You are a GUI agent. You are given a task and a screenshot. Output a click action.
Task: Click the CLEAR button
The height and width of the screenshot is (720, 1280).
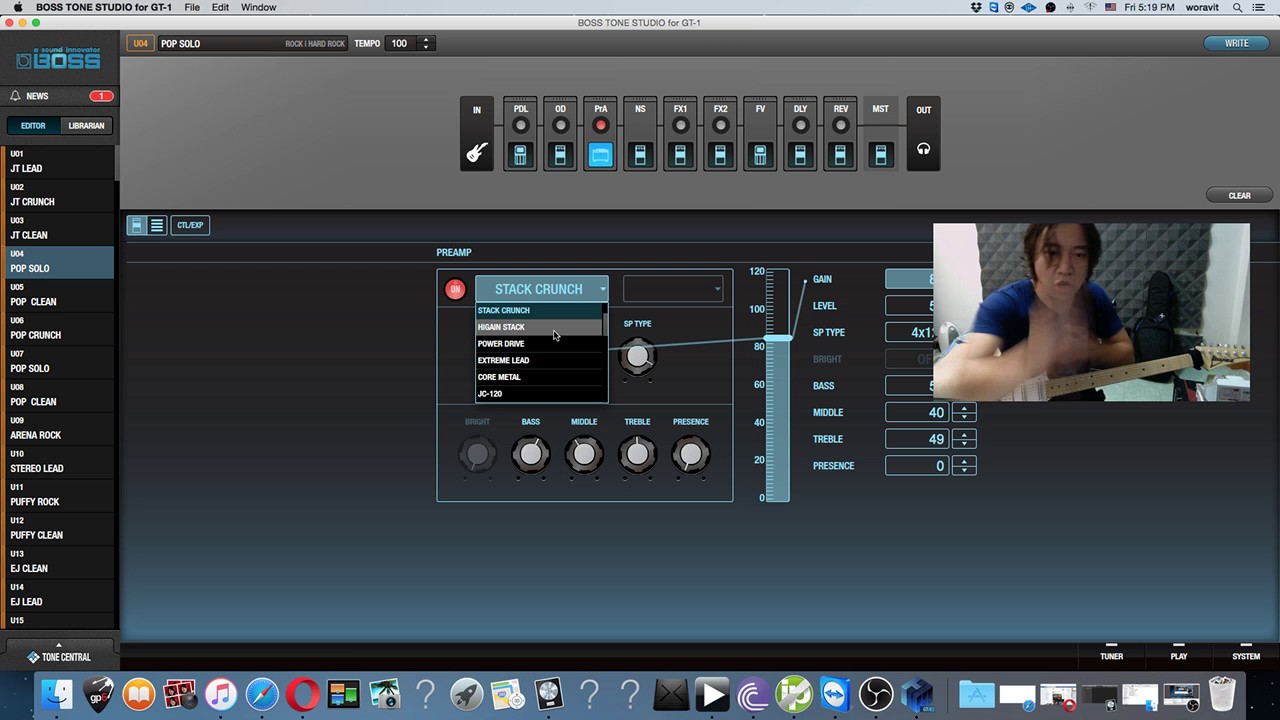[x=1239, y=196]
